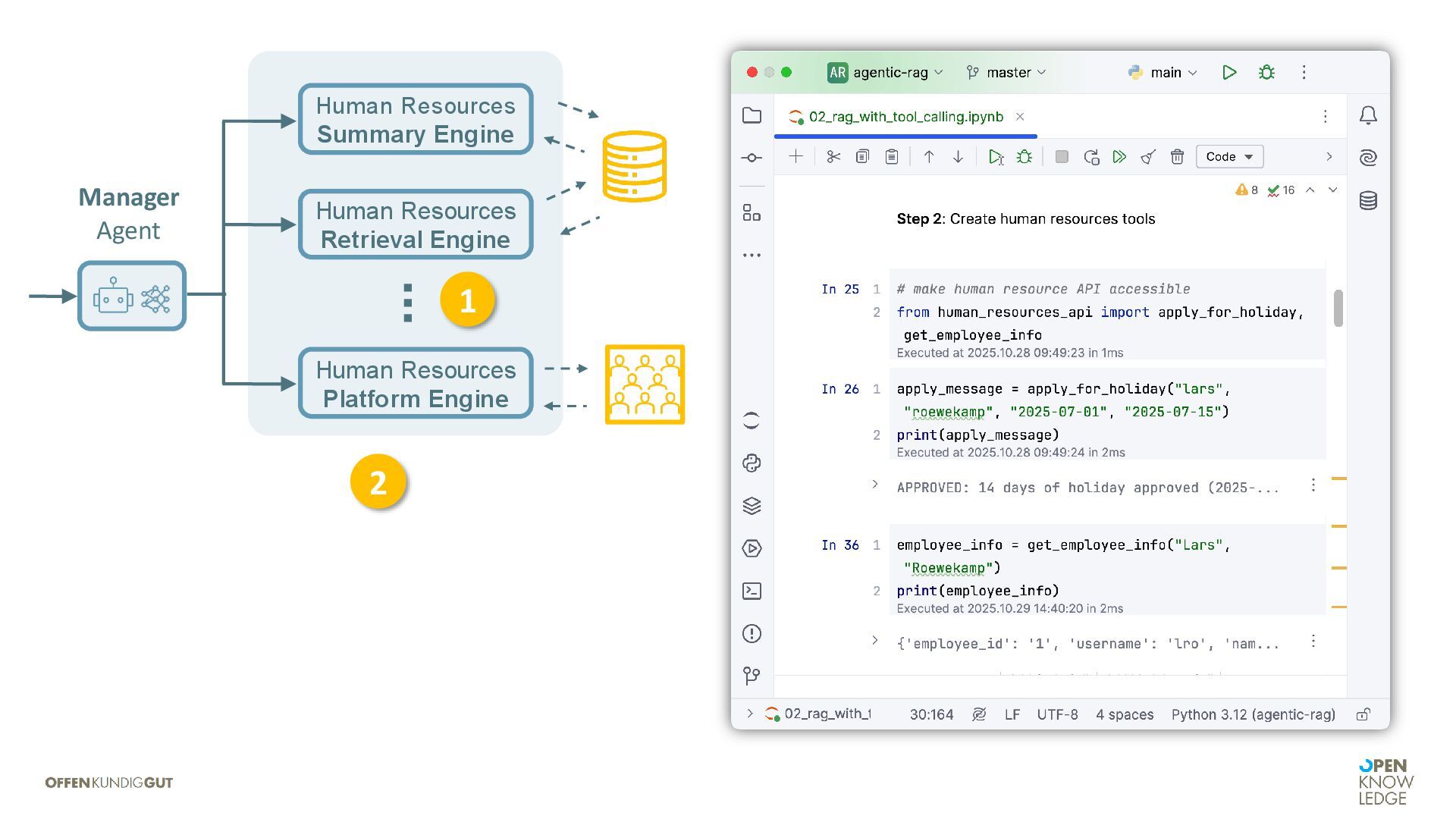Click the UTF-8 encoding indicator
This screenshot has width=1456, height=819.
click(x=1057, y=714)
